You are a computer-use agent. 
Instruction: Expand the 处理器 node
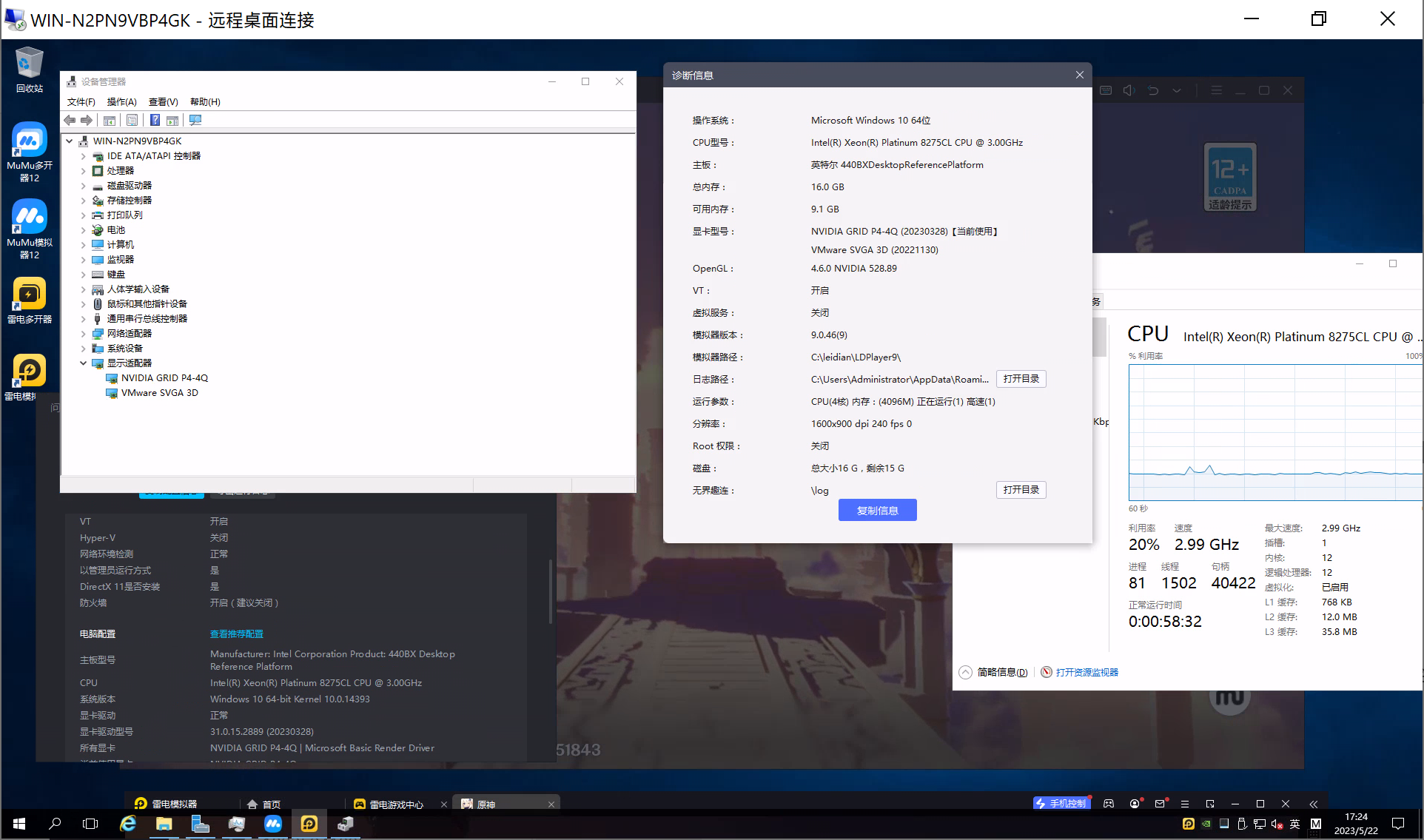pos(84,171)
